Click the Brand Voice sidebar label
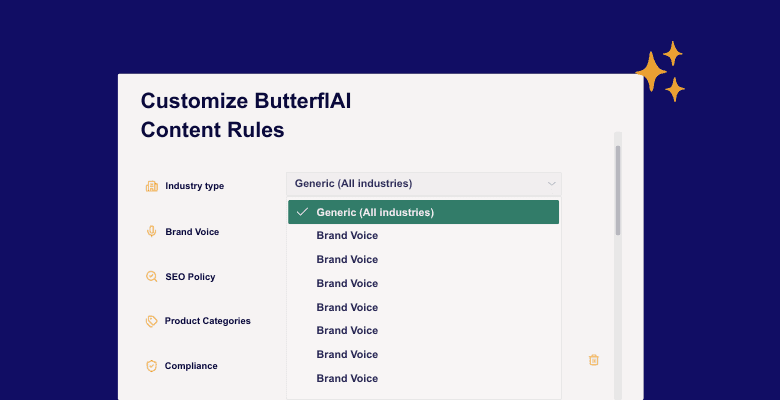The height and width of the screenshot is (400, 780). coord(192,232)
